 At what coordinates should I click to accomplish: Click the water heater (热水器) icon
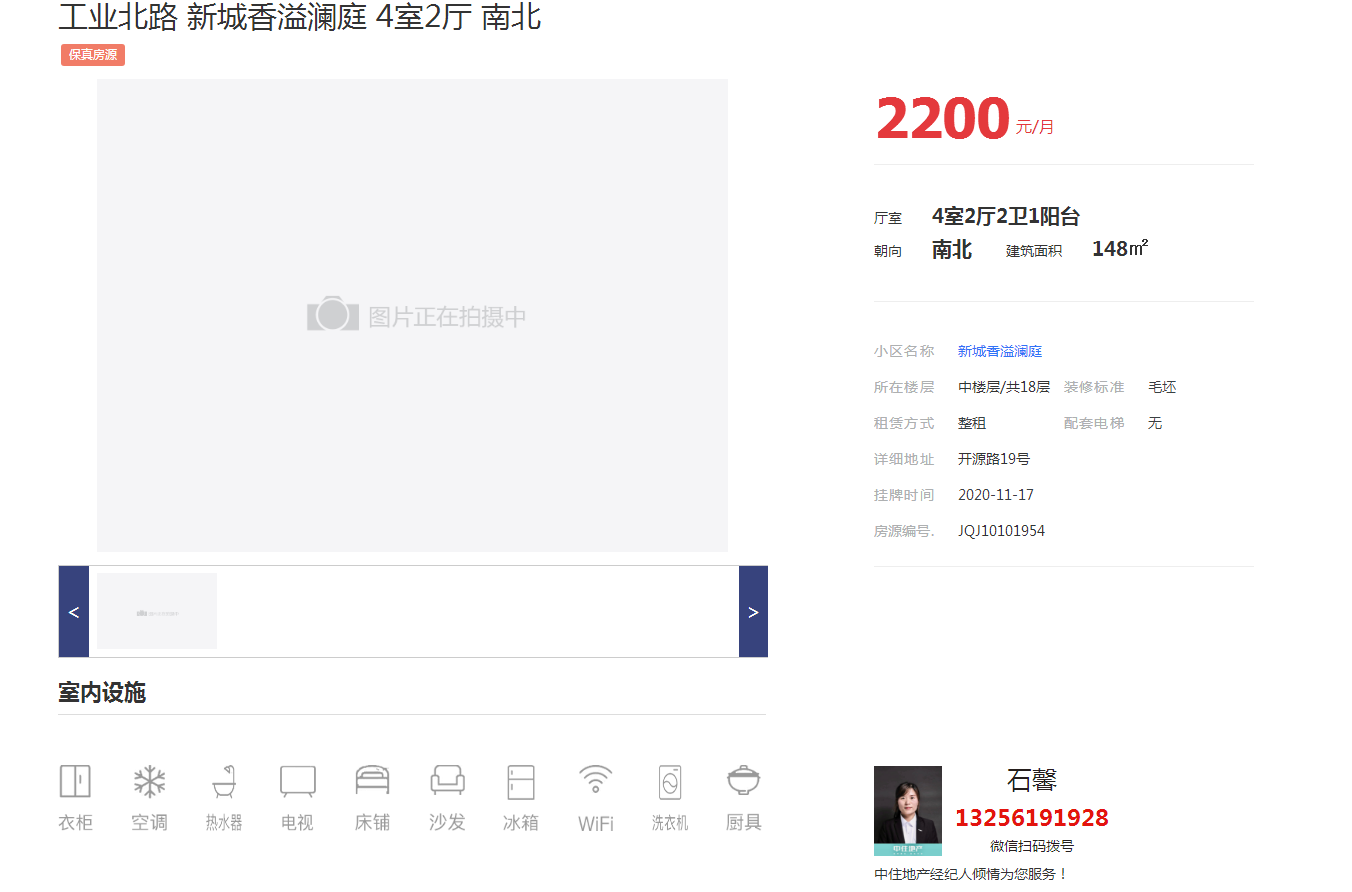(224, 781)
